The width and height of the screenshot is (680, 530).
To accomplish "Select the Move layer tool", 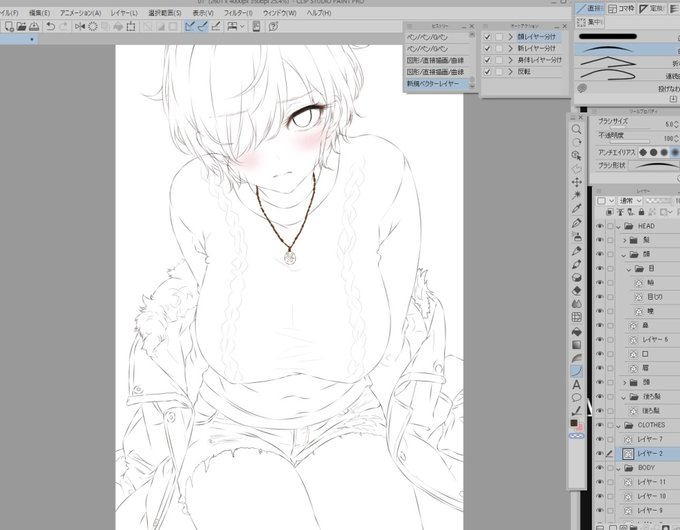I will click(576, 182).
